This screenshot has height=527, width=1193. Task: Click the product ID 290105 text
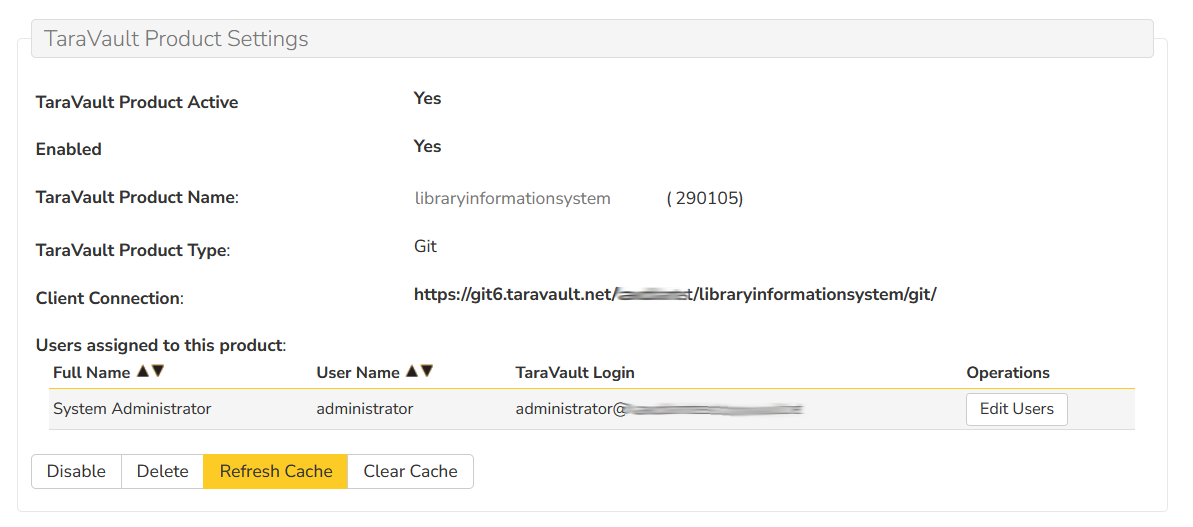pos(705,199)
